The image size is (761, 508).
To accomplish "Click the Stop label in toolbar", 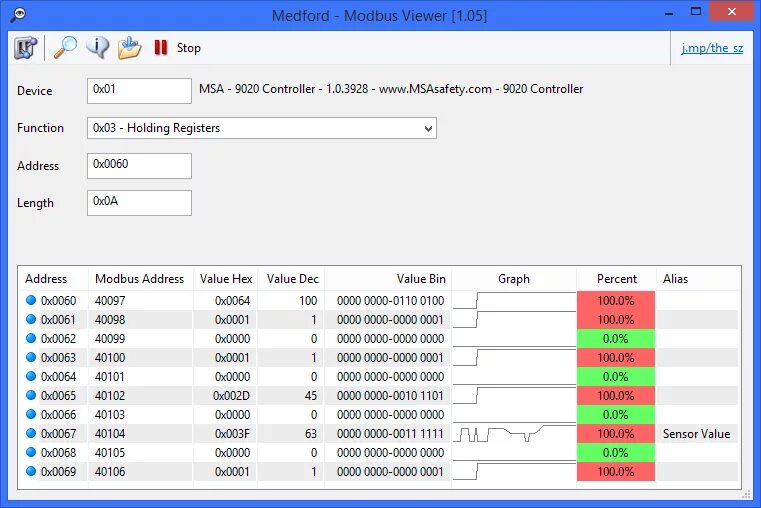I will [188, 48].
